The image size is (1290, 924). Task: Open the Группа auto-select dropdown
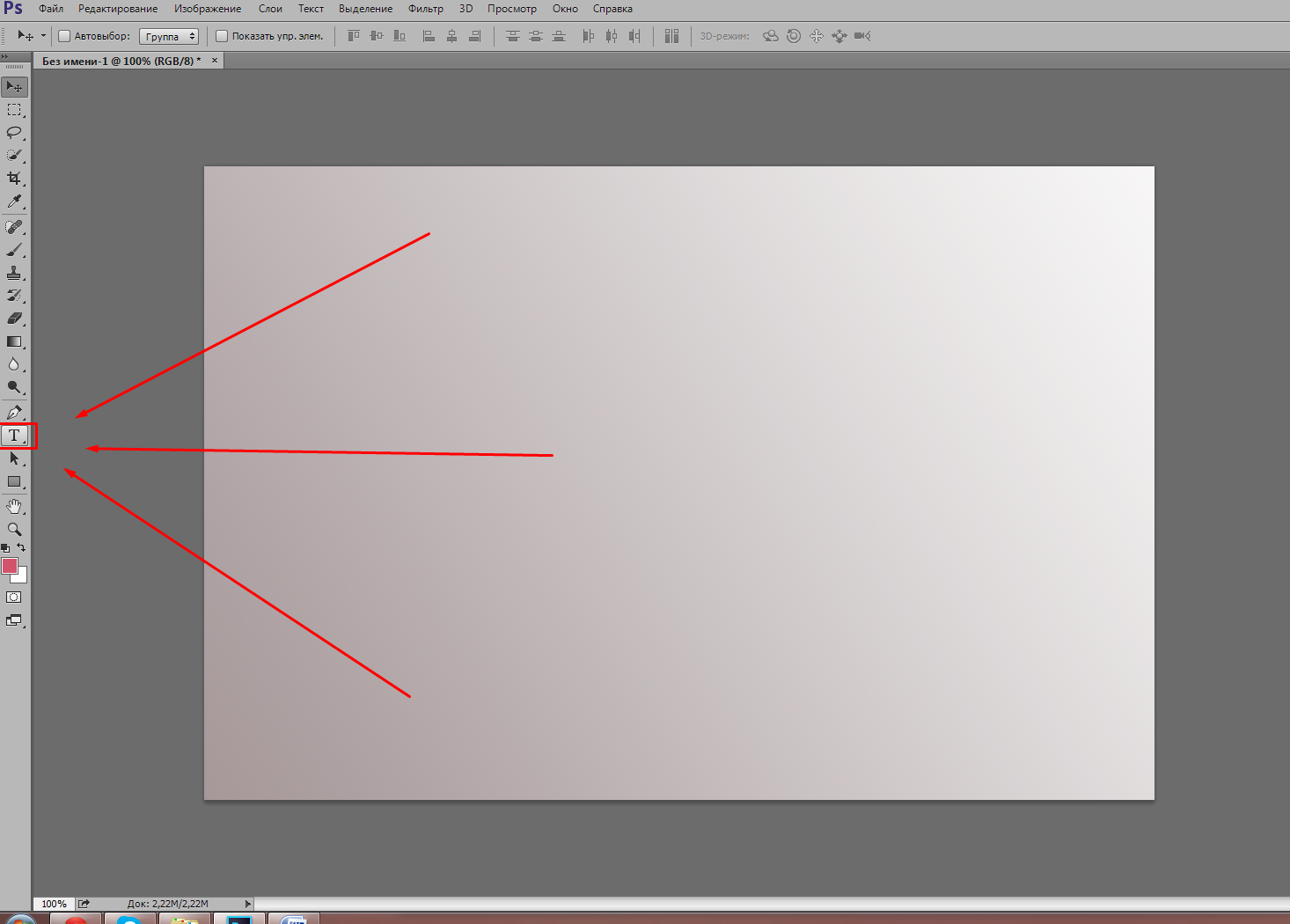pos(169,36)
